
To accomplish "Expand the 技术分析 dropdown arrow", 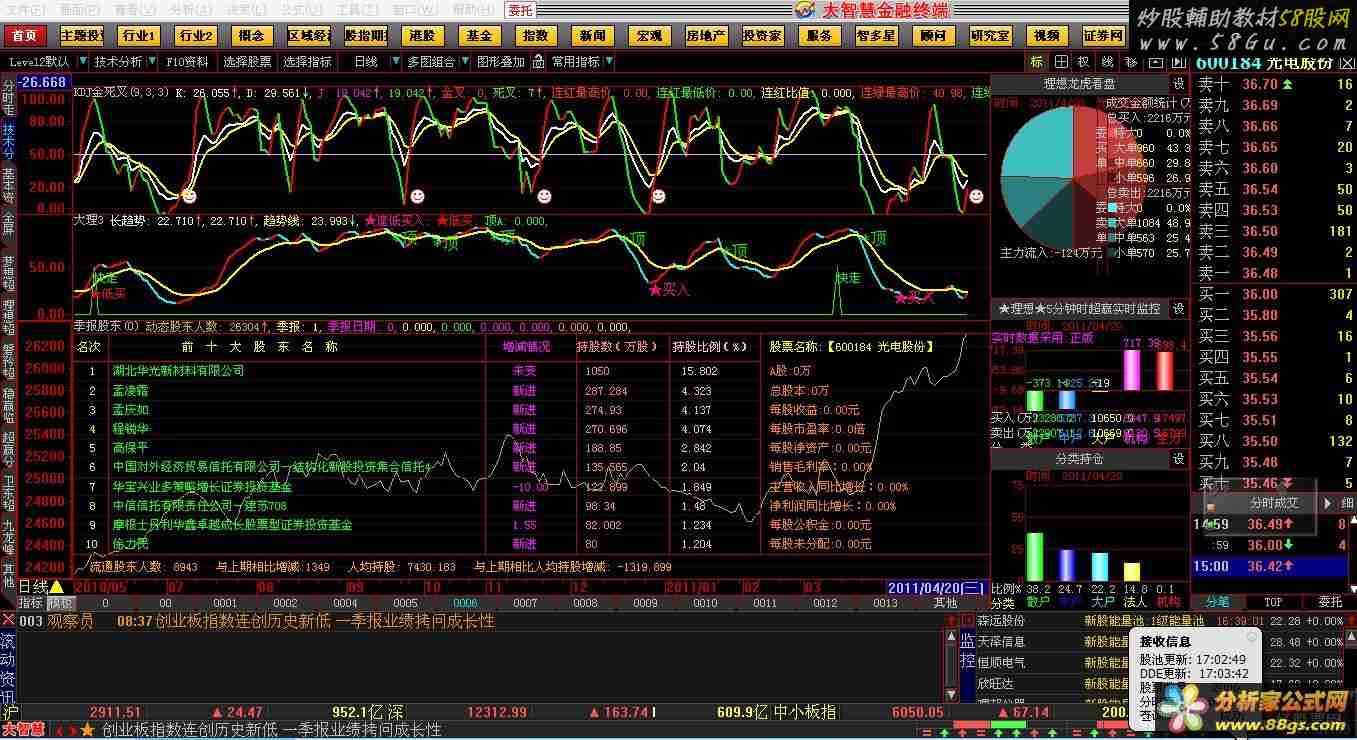I will tap(151, 62).
